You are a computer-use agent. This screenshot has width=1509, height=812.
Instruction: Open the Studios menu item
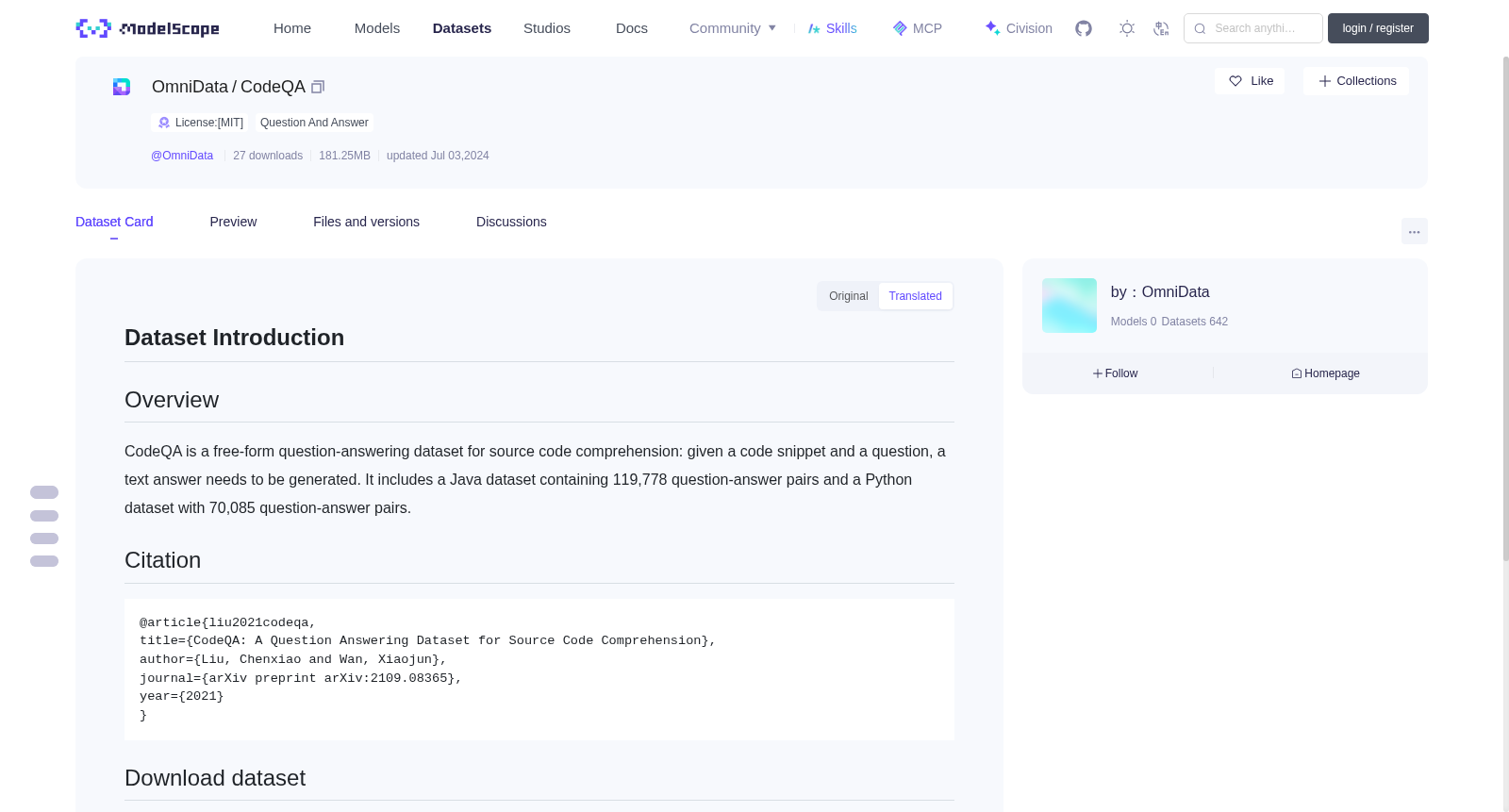click(547, 28)
